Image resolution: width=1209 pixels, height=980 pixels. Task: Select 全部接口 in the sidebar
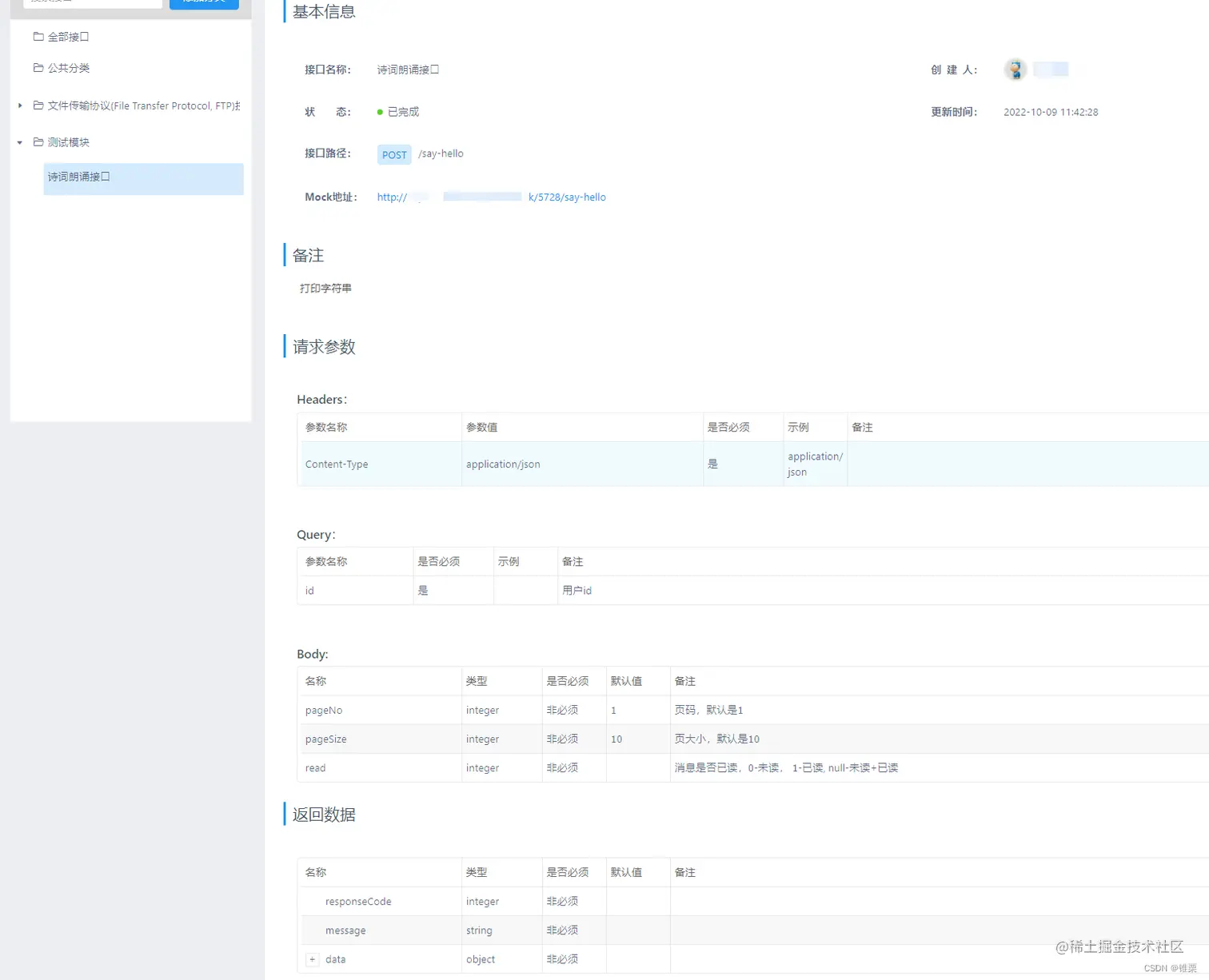tap(67, 36)
